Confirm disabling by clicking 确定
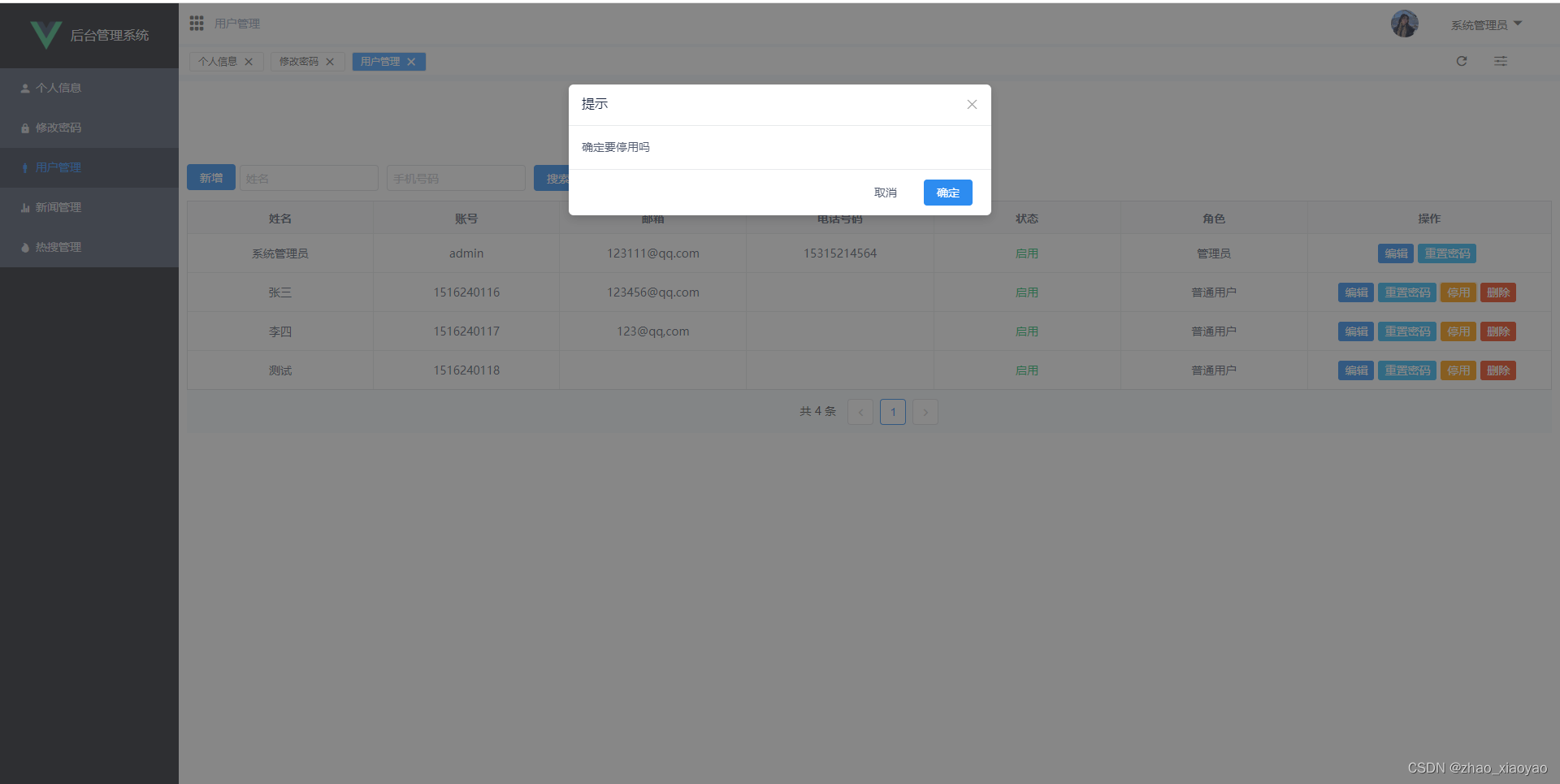1560x784 pixels. pos(947,193)
